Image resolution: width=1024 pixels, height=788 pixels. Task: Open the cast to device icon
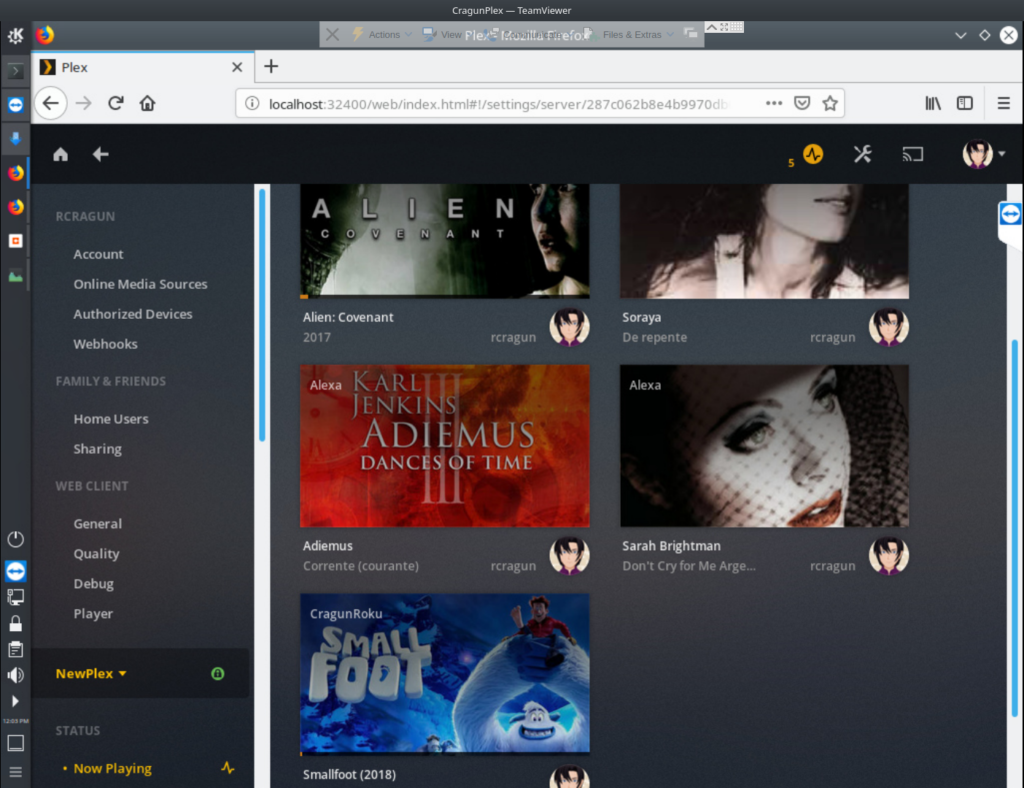(x=912, y=155)
